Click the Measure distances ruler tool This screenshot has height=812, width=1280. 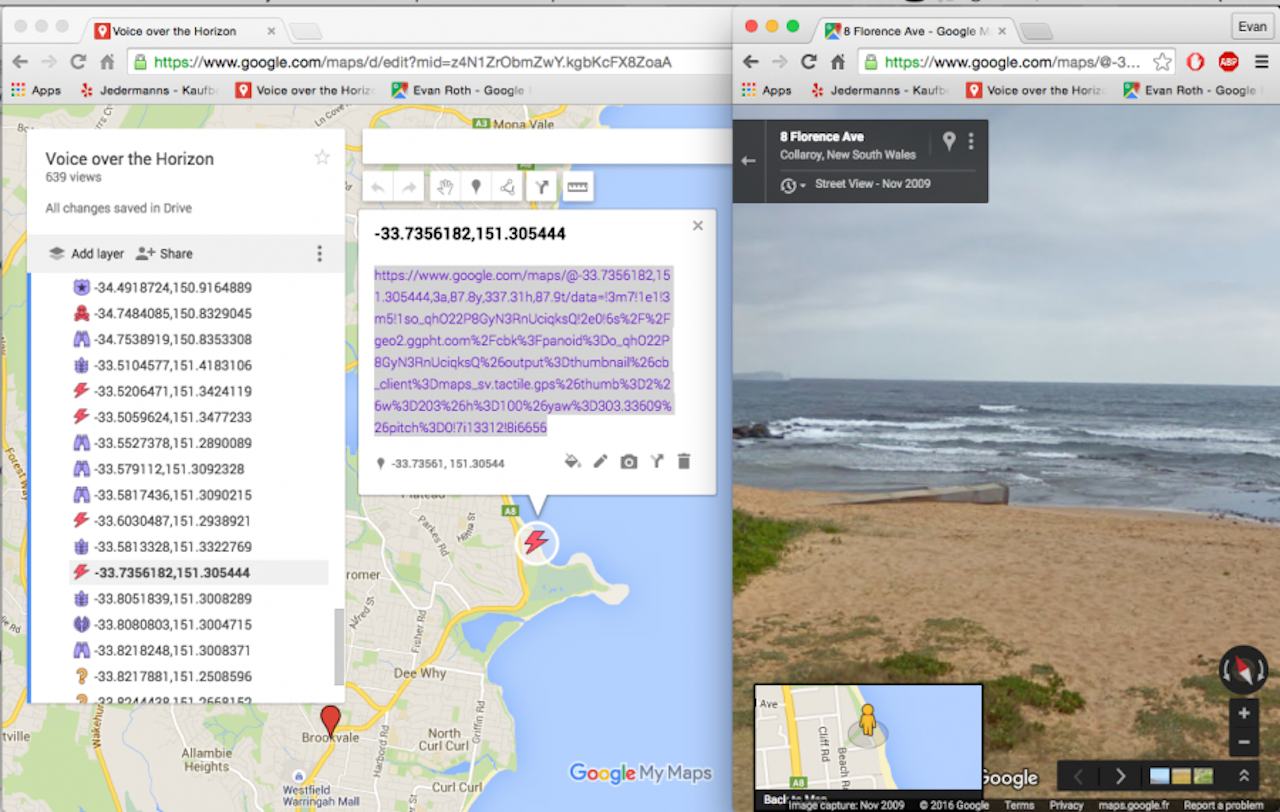pyautogui.click(x=577, y=186)
